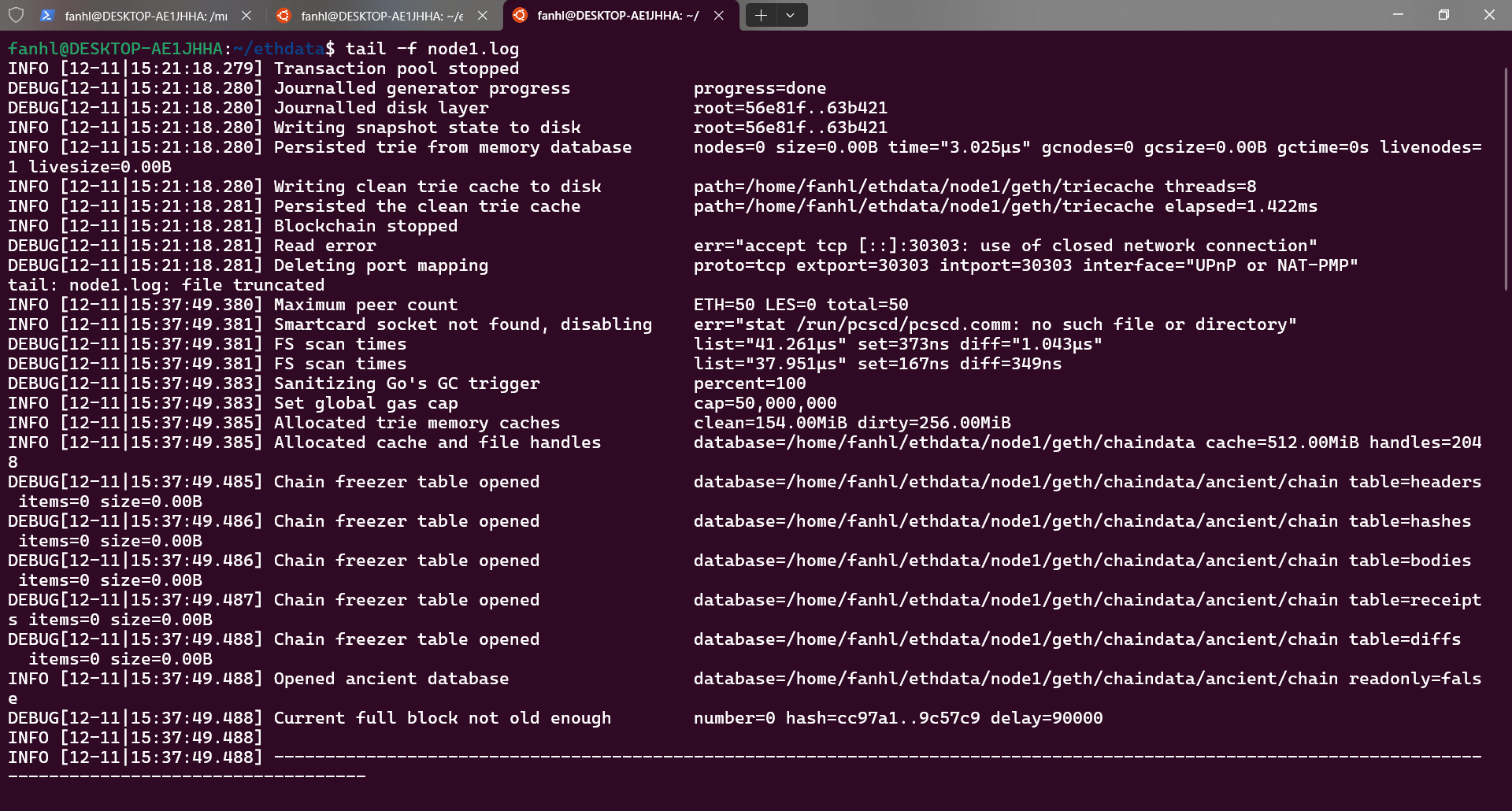Close the first PowerShell tab
The height and width of the screenshot is (811, 1512).
tap(246, 15)
